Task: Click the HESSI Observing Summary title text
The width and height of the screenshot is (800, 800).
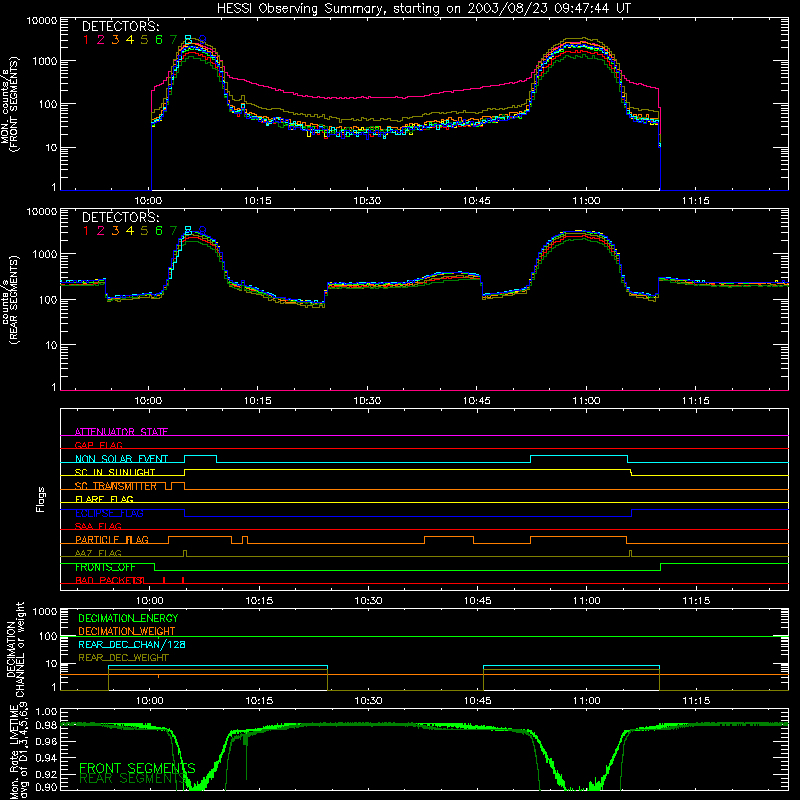Action: 424,9
